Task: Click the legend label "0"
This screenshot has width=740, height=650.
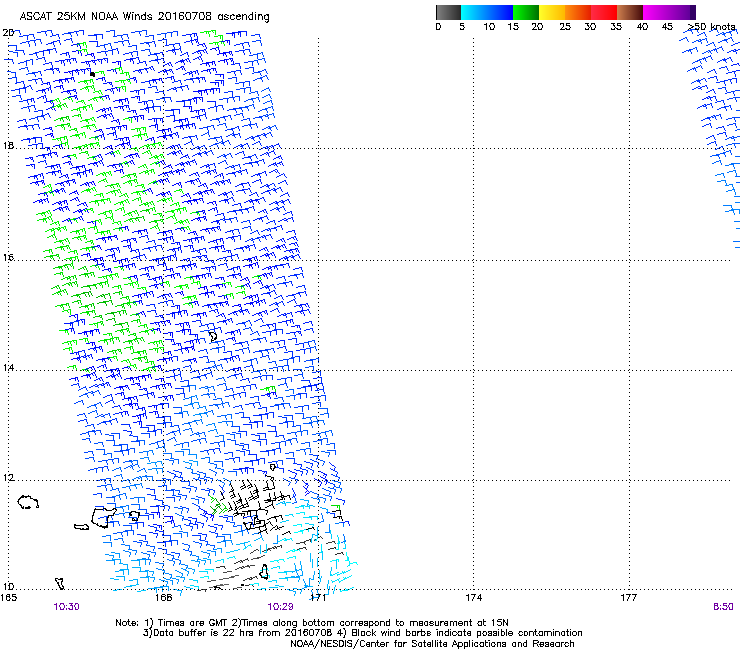Action: click(438, 27)
